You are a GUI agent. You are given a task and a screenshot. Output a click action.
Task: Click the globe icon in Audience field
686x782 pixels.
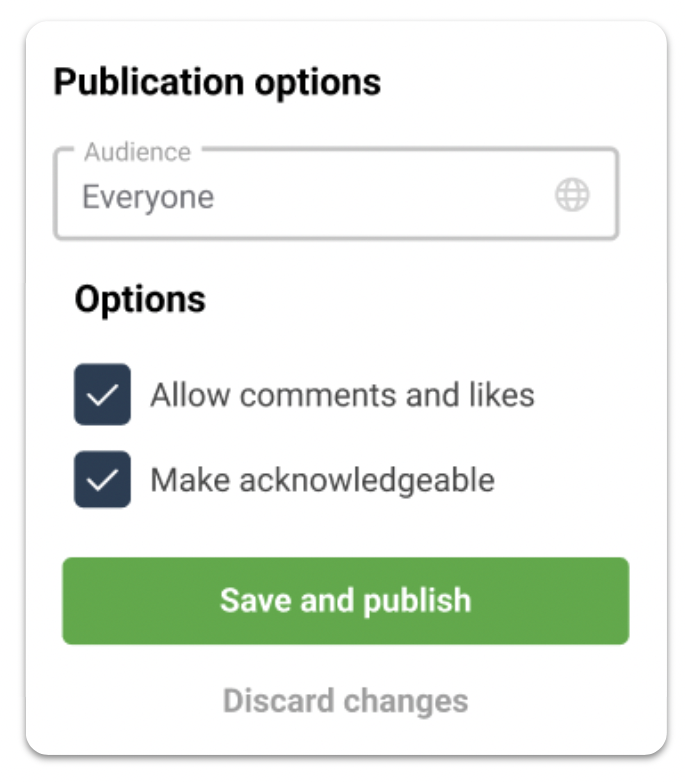[572, 195]
